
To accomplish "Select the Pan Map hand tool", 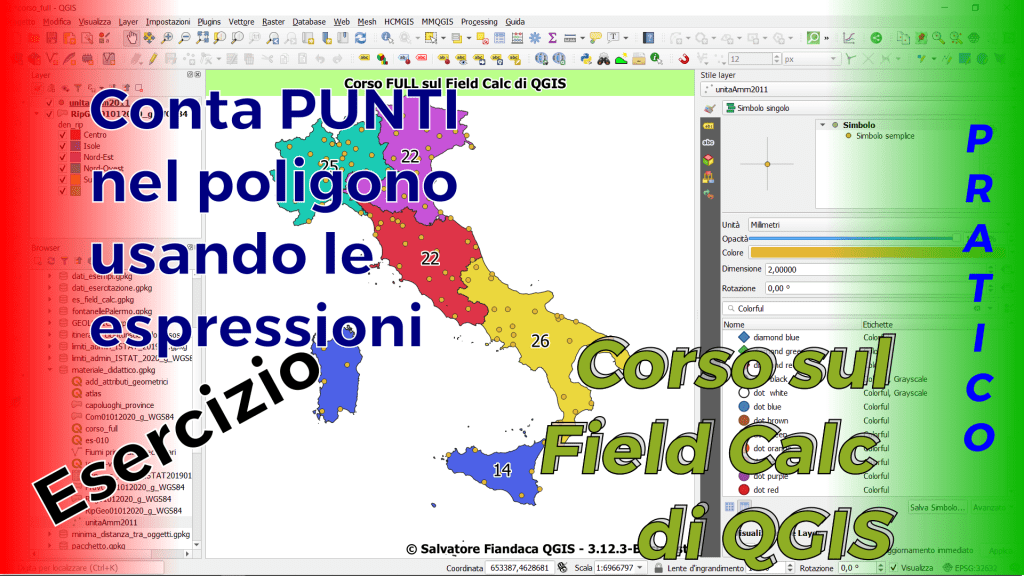I will (131, 38).
